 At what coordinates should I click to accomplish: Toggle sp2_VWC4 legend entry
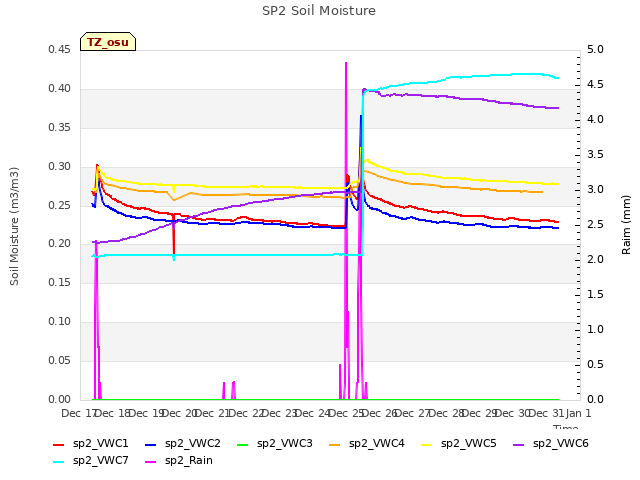pos(367,444)
